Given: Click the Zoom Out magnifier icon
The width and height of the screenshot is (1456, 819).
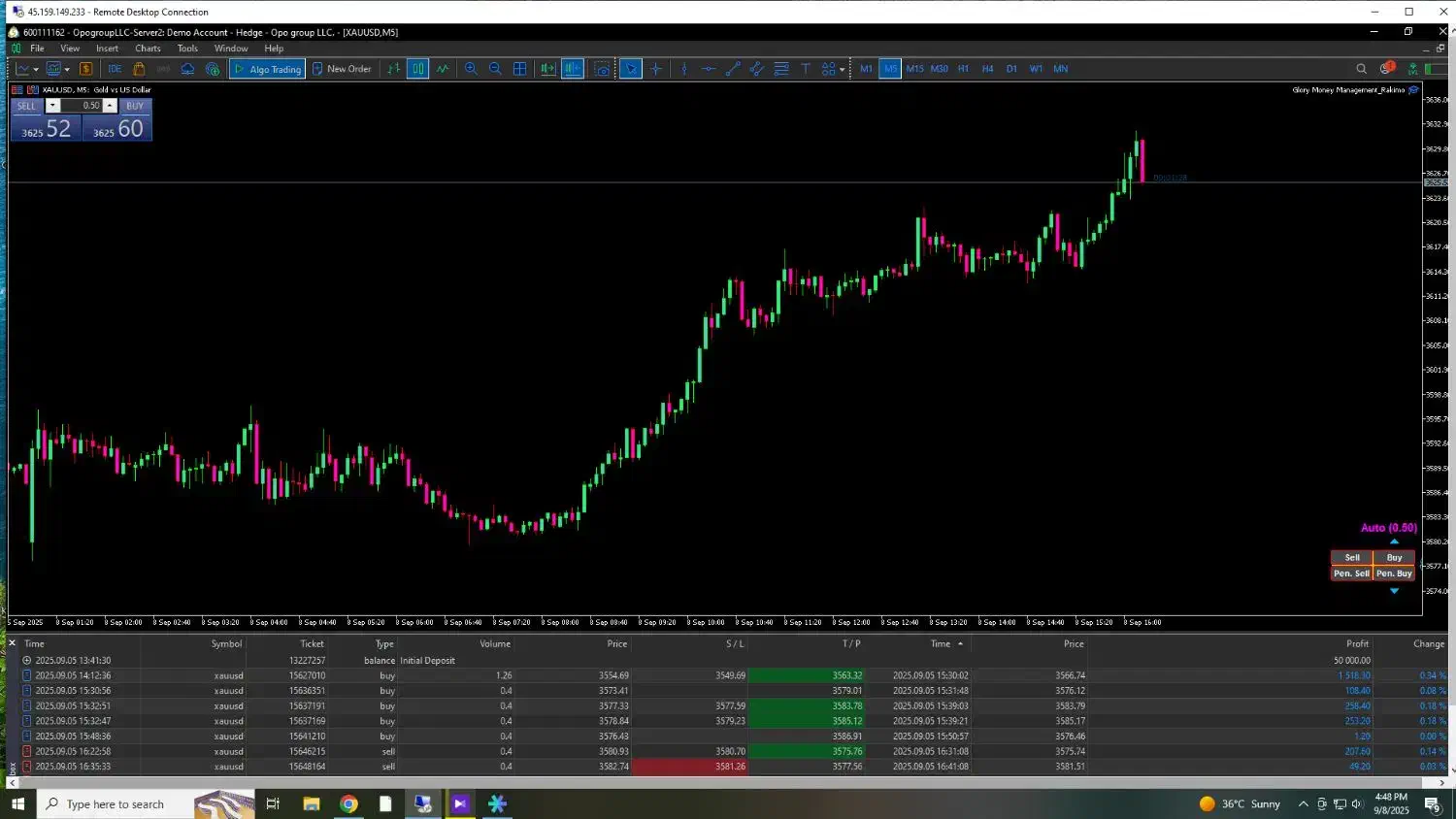Looking at the screenshot, I should coord(495,69).
